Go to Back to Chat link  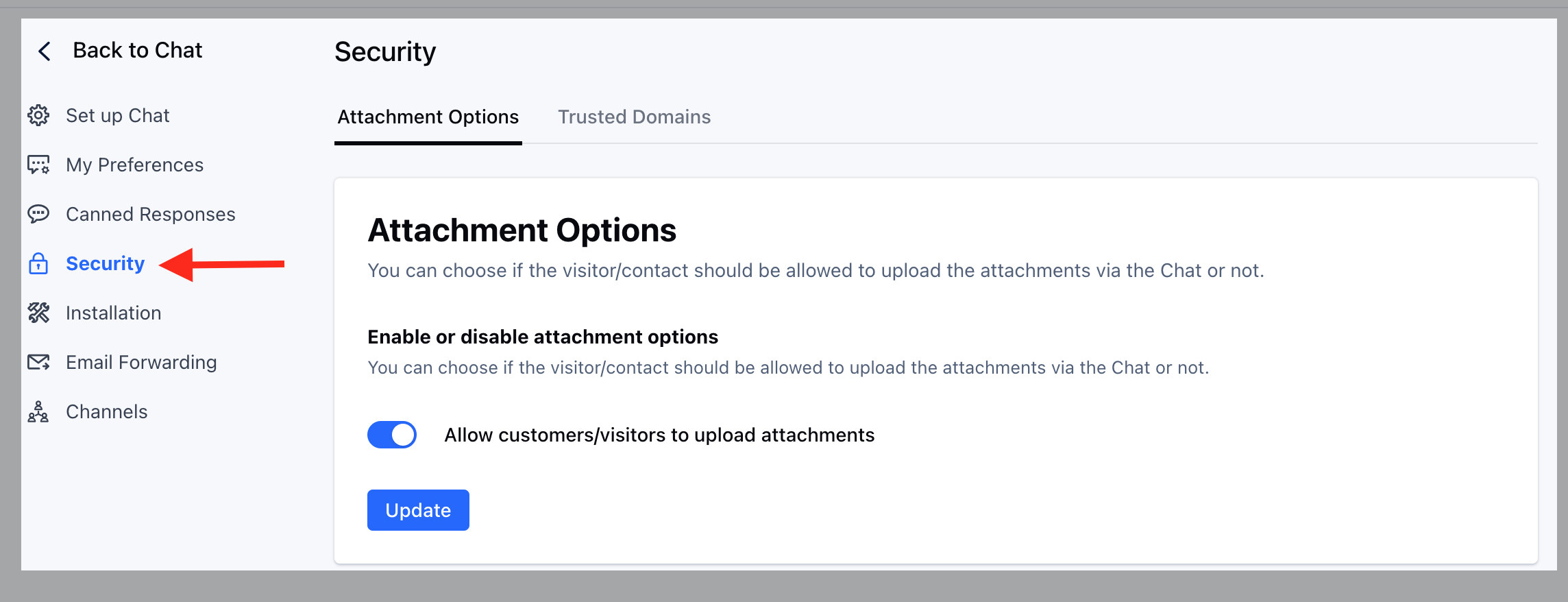137,50
